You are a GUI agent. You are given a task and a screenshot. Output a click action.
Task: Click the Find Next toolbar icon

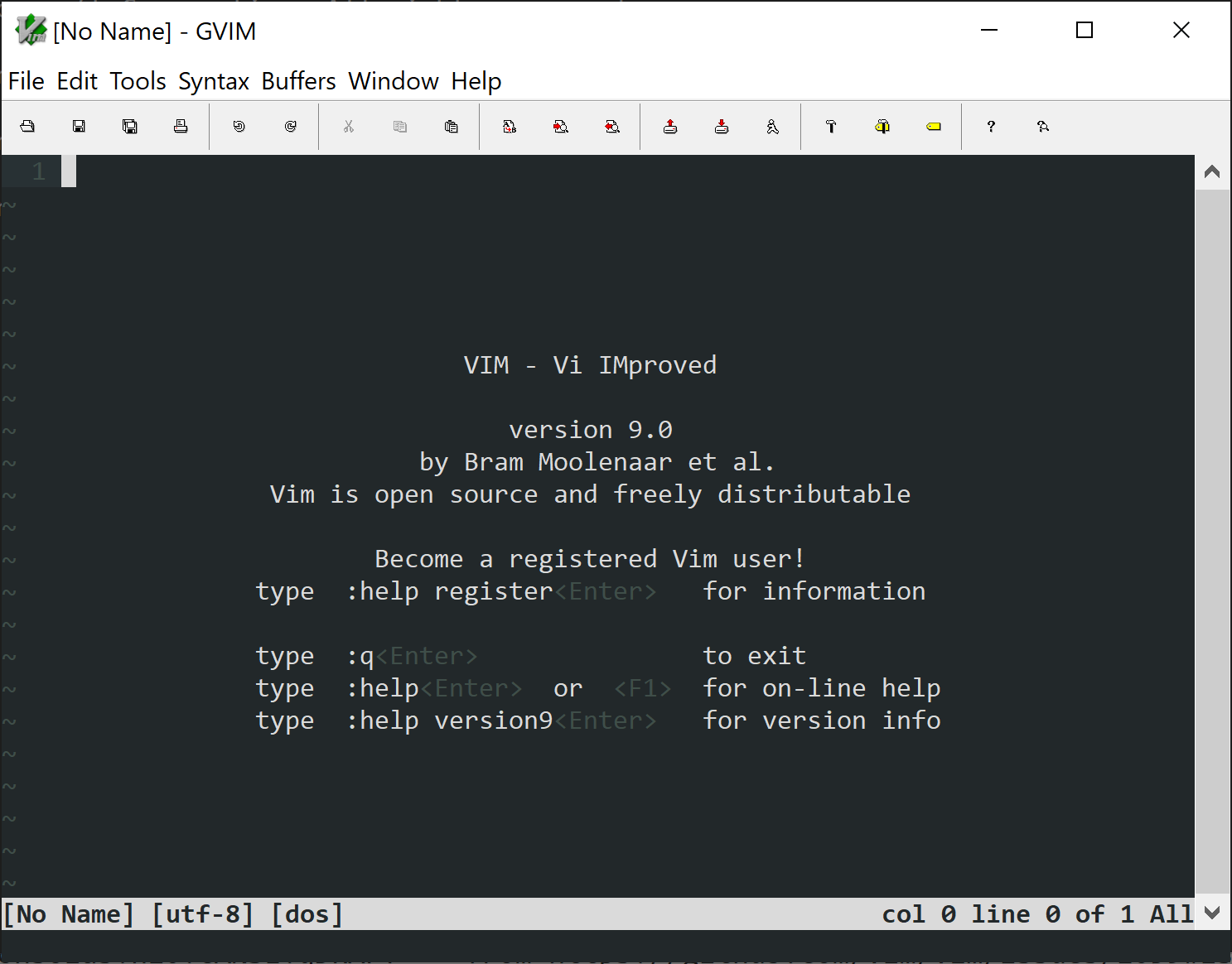pos(561,127)
